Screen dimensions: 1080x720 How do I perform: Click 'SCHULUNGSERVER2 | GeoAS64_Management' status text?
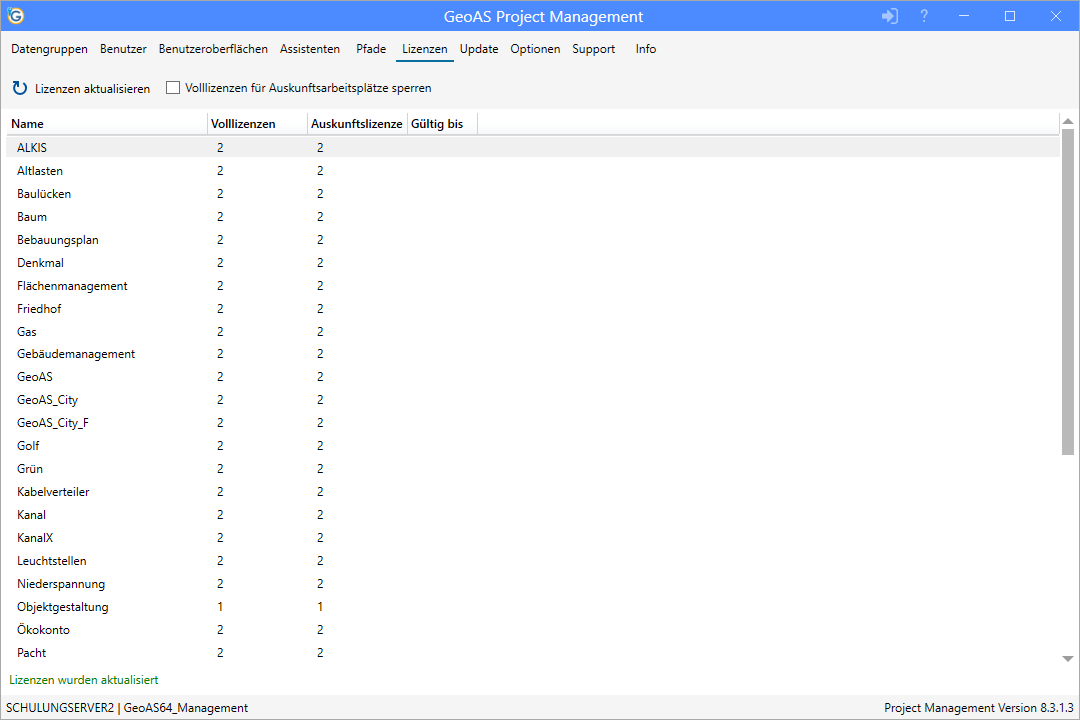[x=127, y=708]
